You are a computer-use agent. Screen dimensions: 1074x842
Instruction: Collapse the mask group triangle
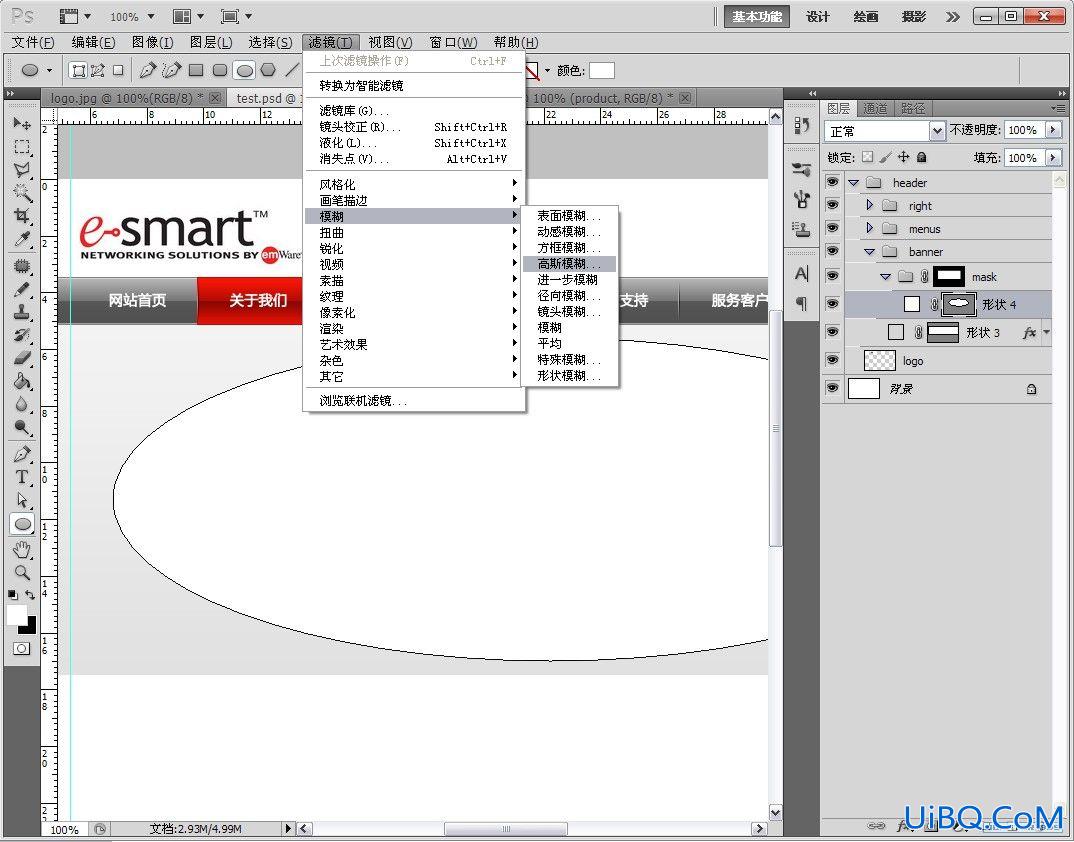886,277
